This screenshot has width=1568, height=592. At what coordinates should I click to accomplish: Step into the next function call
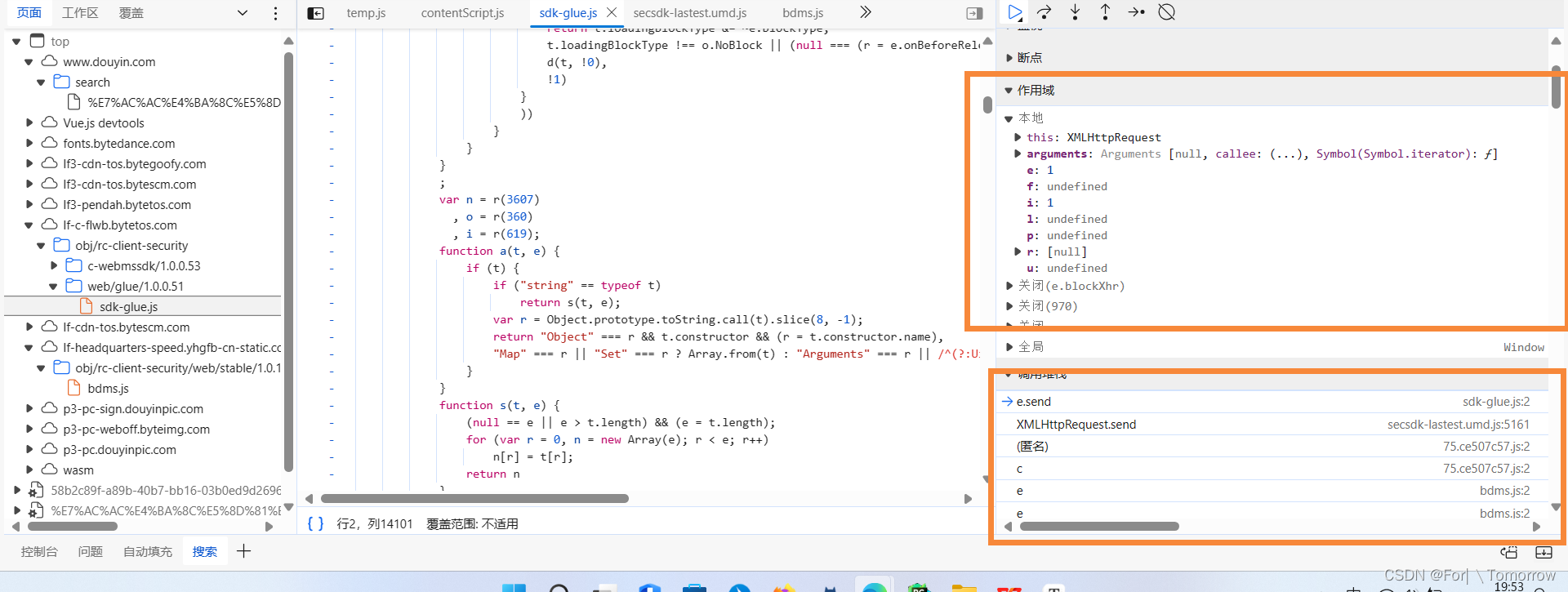point(1075,12)
